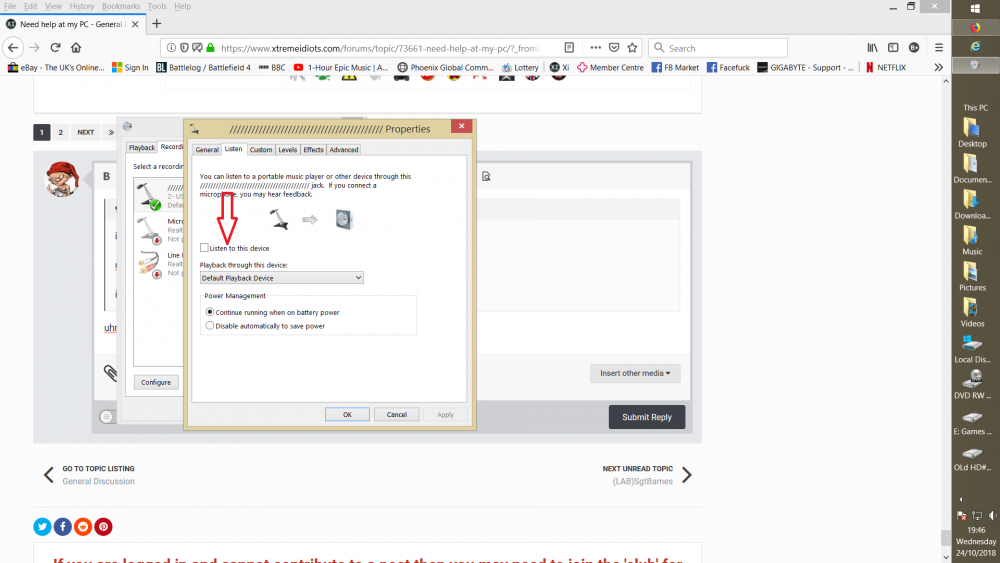
Task: Submit the forum reply
Action: pos(647,417)
